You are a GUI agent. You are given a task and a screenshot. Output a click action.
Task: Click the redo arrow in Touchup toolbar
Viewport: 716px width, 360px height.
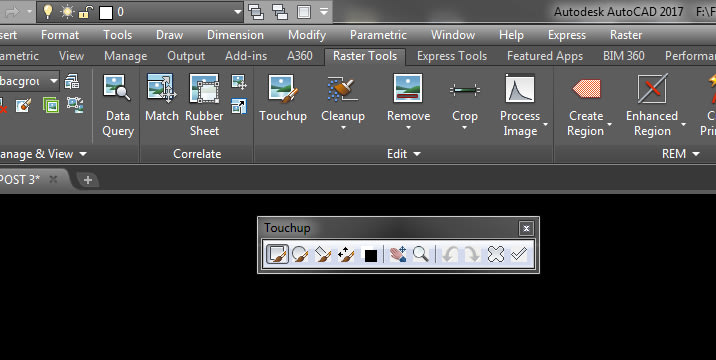pos(472,254)
